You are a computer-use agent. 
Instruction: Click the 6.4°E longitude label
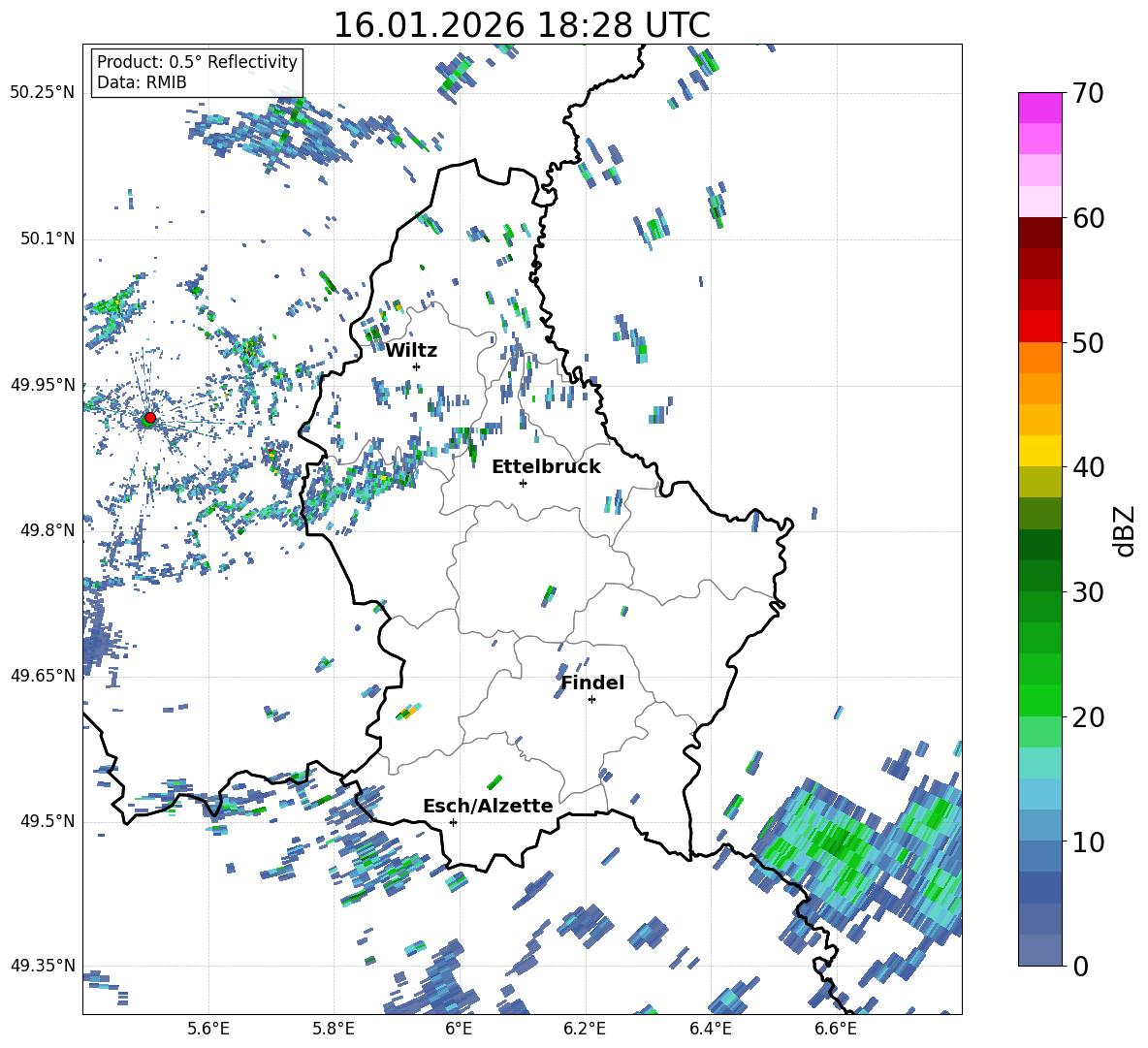710,1029
